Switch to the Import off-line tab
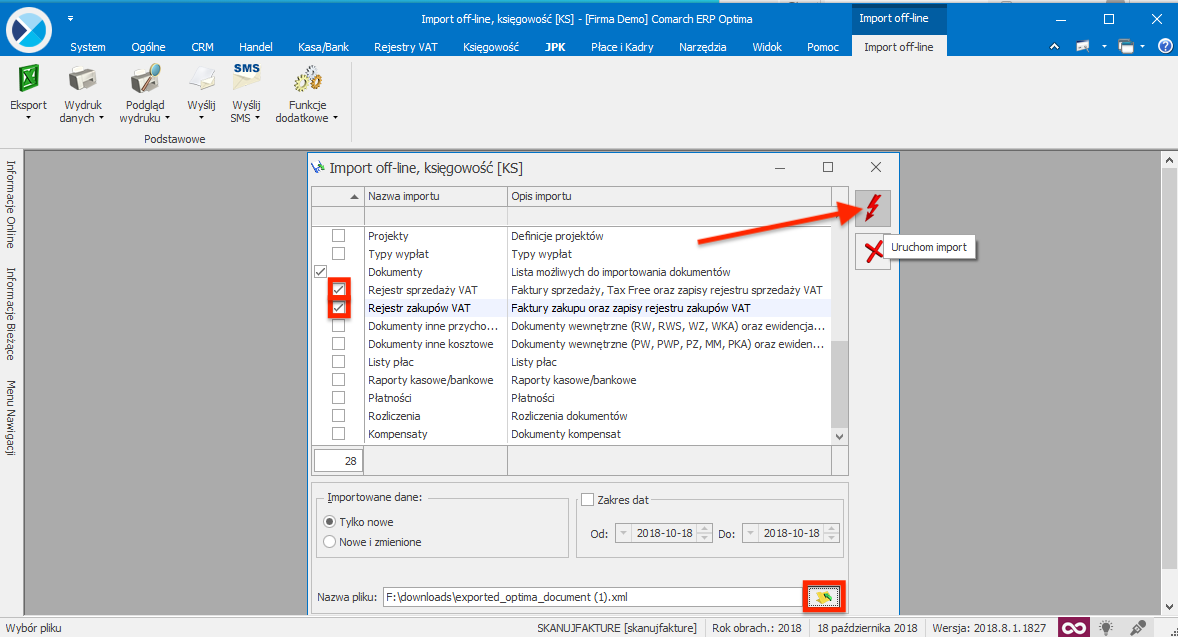The image size is (1178, 637). coord(898,45)
